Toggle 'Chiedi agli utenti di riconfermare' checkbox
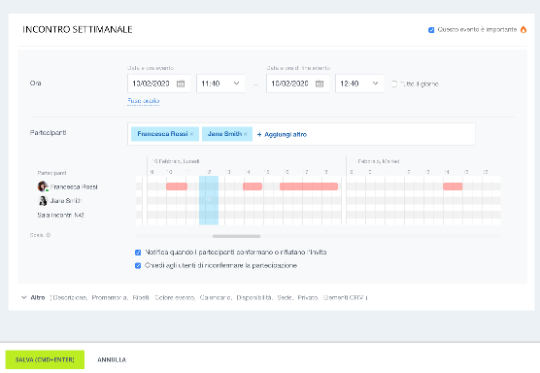The height and width of the screenshot is (373, 540). pos(138,266)
